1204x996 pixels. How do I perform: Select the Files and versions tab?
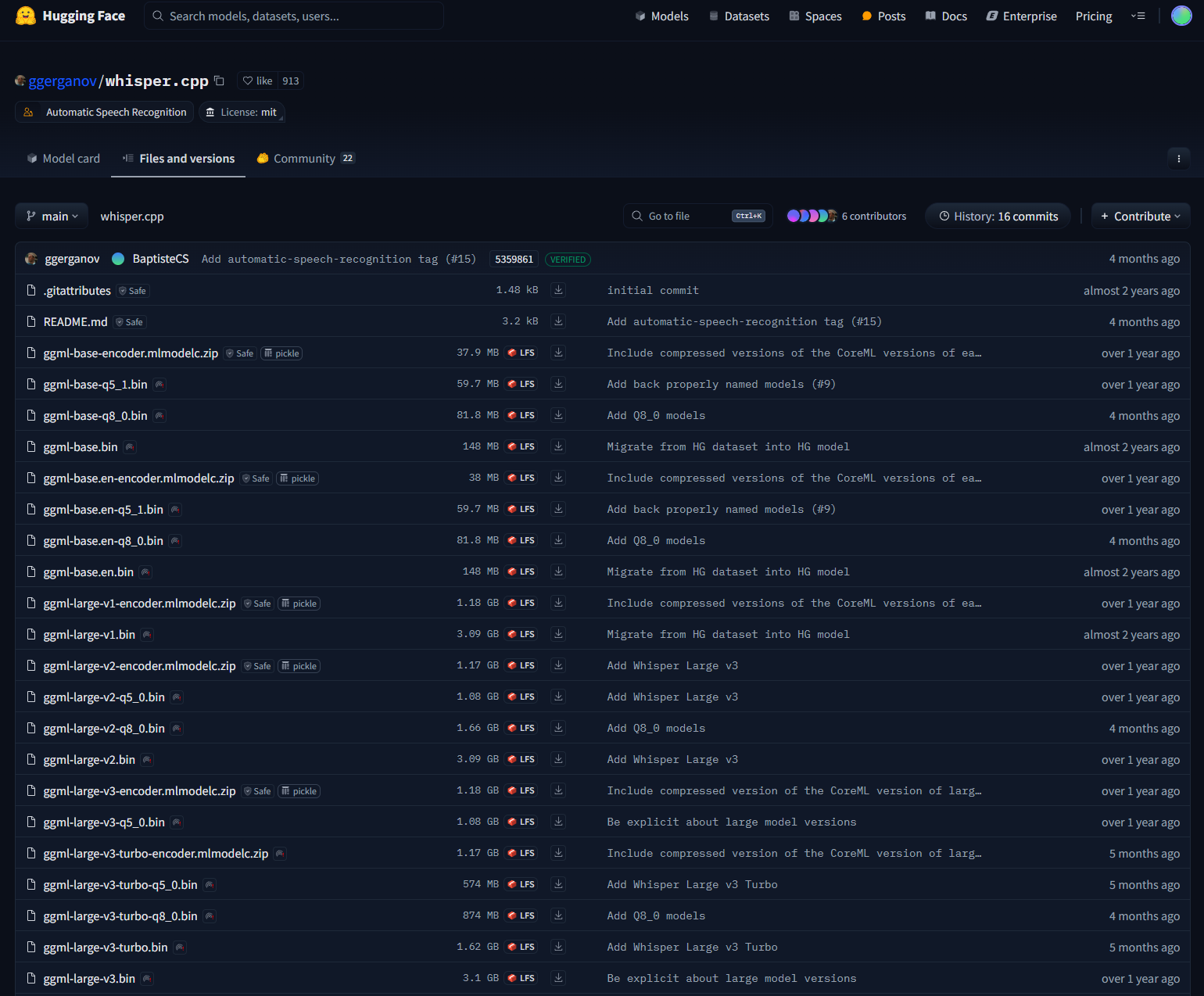pos(178,158)
